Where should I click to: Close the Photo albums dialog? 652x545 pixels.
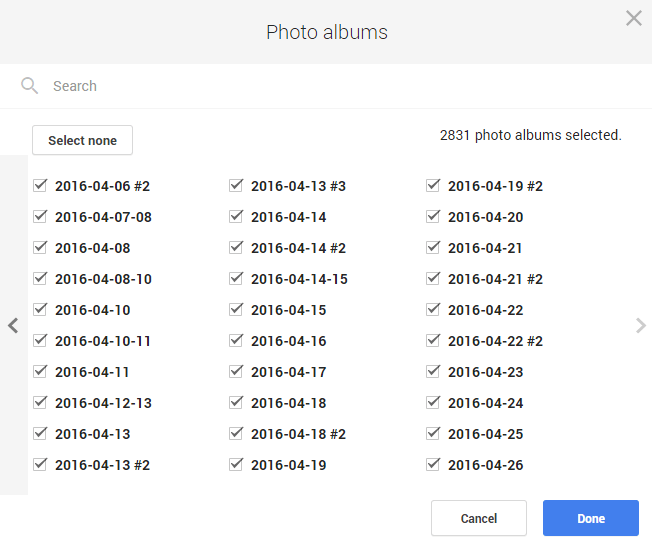[633, 18]
